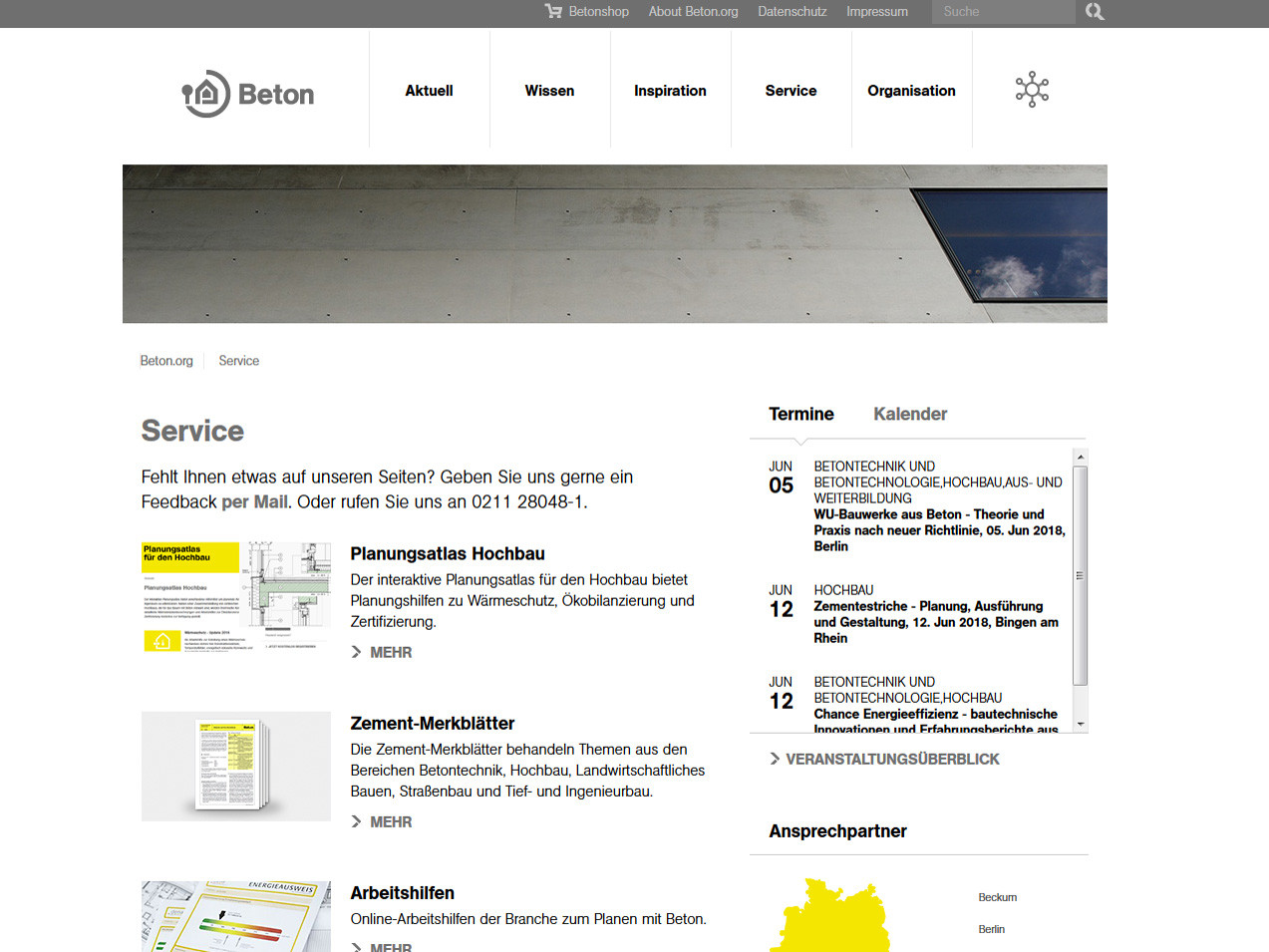Click MEHR under Zement-Merkblätter
1269x952 pixels.
pyautogui.click(x=391, y=821)
